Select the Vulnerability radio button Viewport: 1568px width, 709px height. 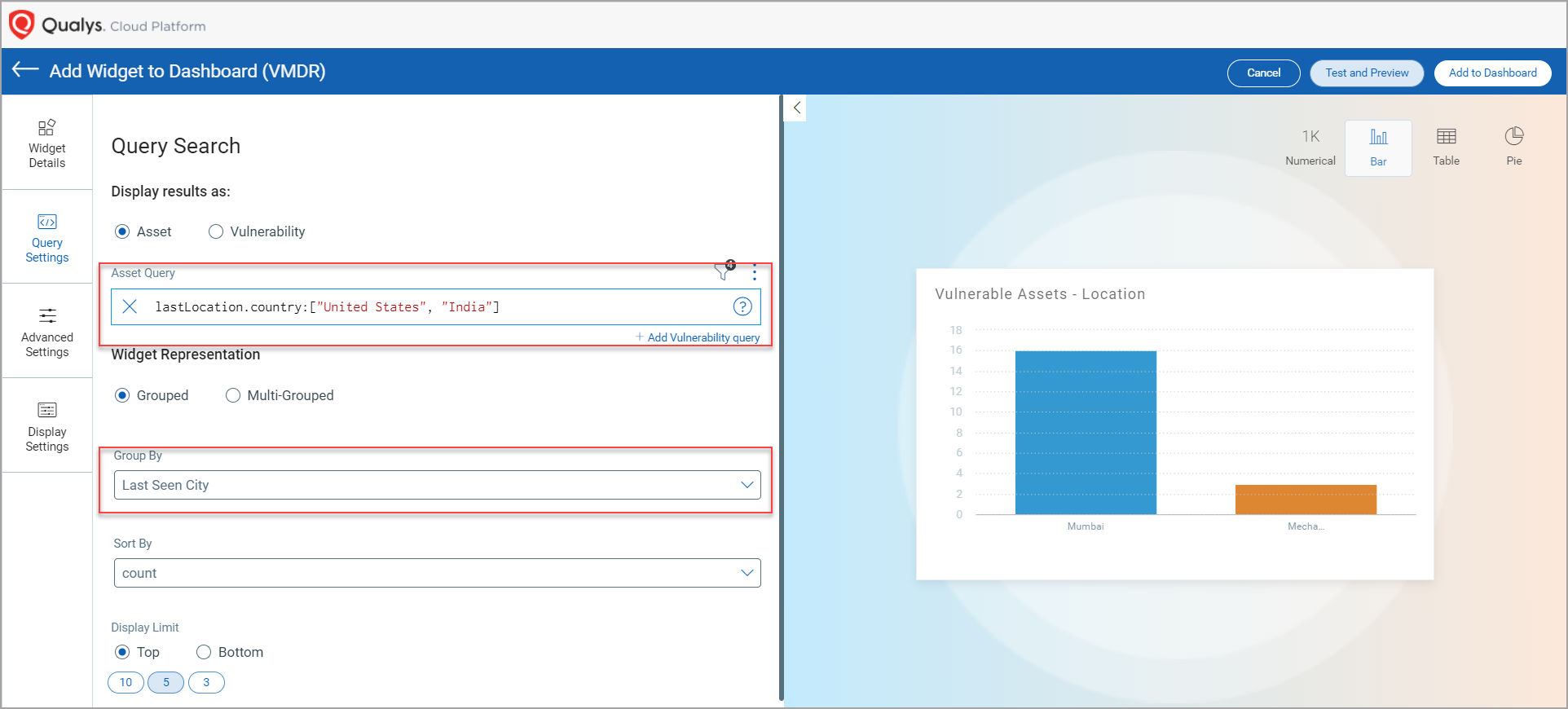click(216, 231)
